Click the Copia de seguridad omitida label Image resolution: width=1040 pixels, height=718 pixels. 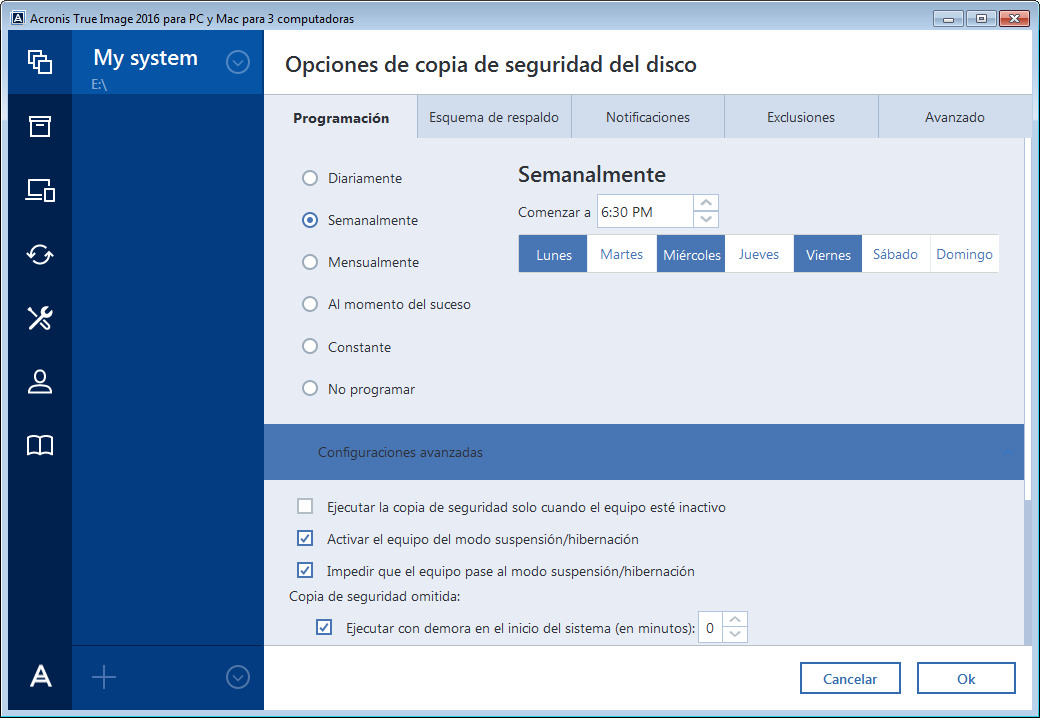pyautogui.click(x=374, y=596)
